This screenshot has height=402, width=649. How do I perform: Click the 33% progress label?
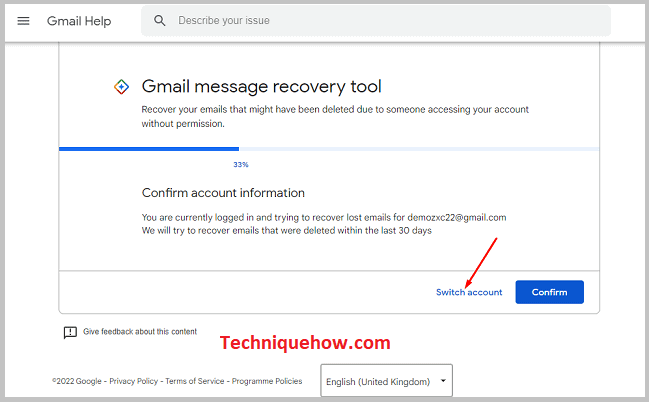(241, 165)
